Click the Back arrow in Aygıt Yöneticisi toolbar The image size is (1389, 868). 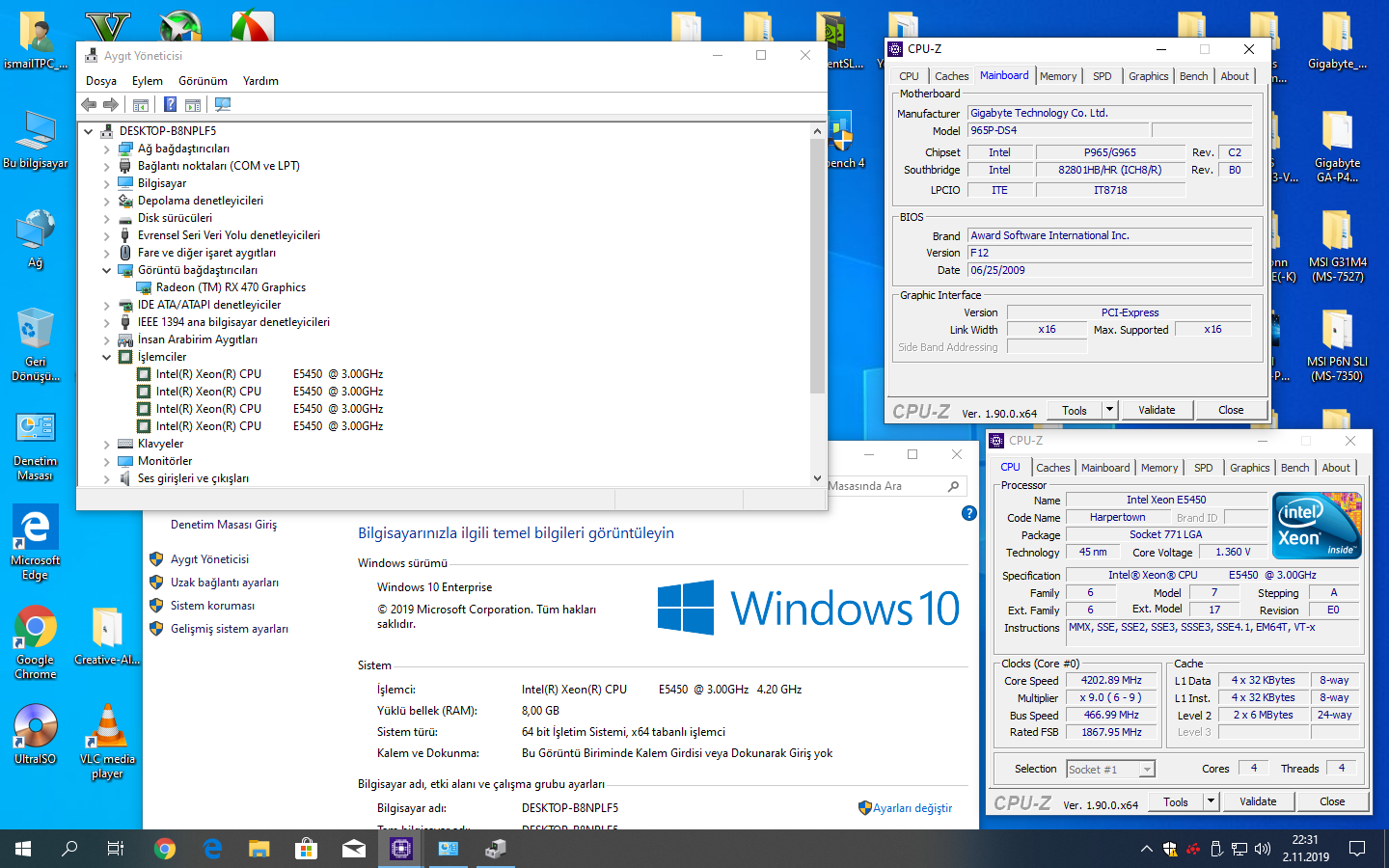89,104
